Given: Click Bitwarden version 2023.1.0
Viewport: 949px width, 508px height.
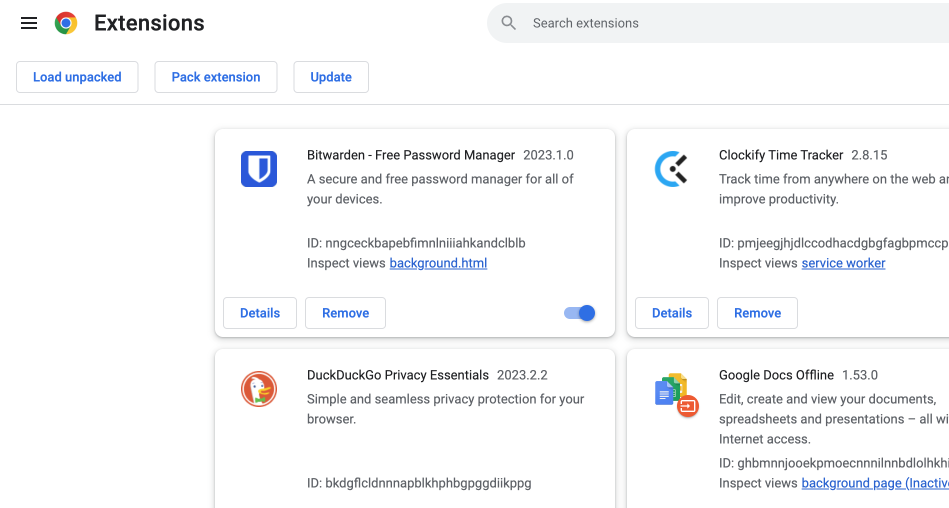Looking at the screenshot, I should [548, 155].
